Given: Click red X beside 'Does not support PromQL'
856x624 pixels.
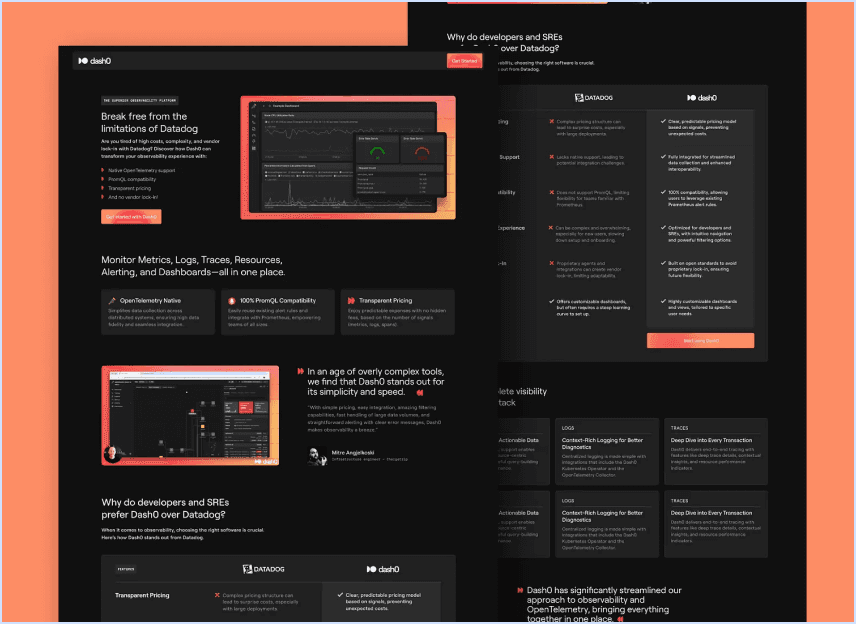Looking at the screenshot, I should (551, 192).
